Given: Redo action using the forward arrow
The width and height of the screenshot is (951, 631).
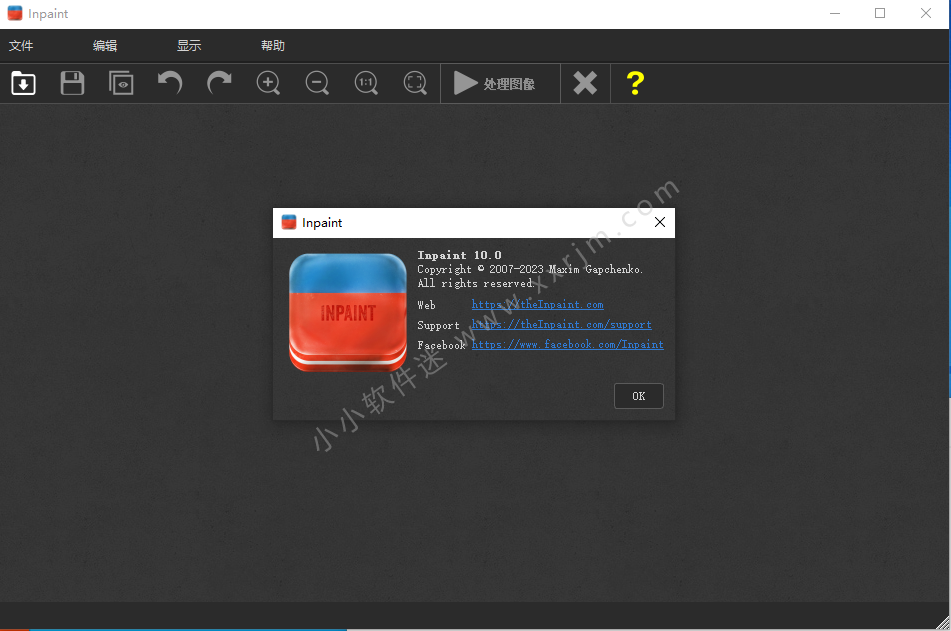Looking at the screenshot, I should (219, 83).
